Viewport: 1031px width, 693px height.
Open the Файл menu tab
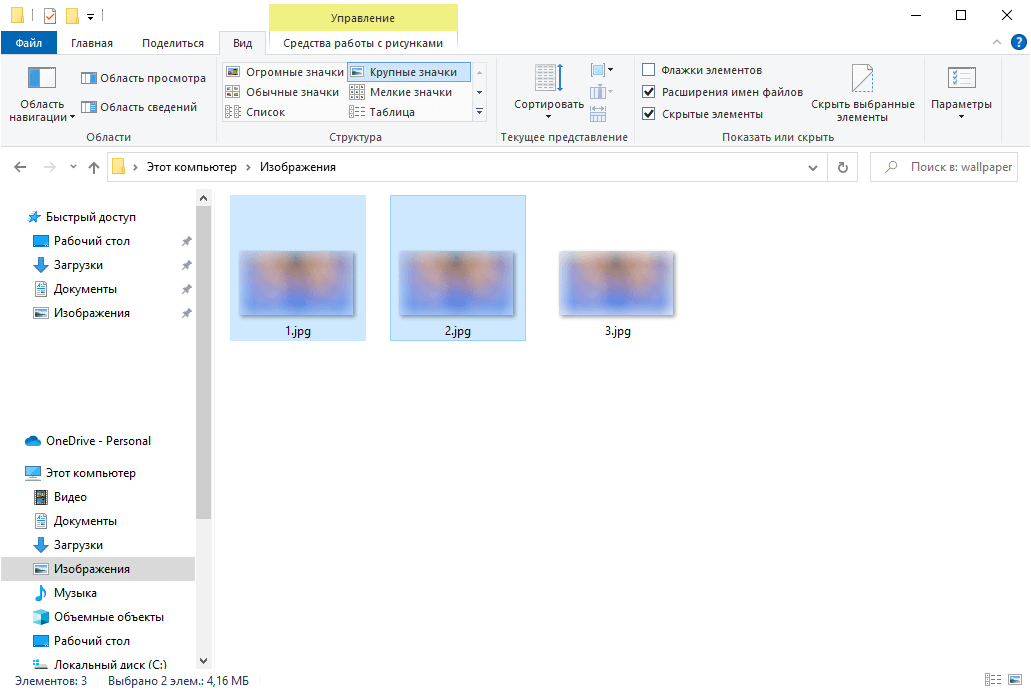point(29,43)
